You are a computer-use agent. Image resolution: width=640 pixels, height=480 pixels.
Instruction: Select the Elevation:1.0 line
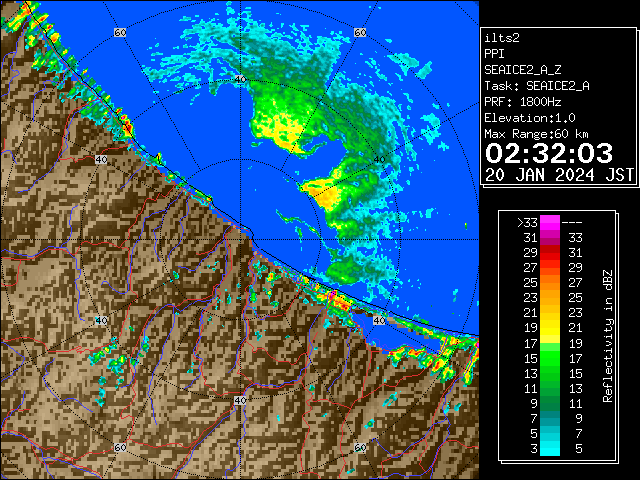click(529, 118)
